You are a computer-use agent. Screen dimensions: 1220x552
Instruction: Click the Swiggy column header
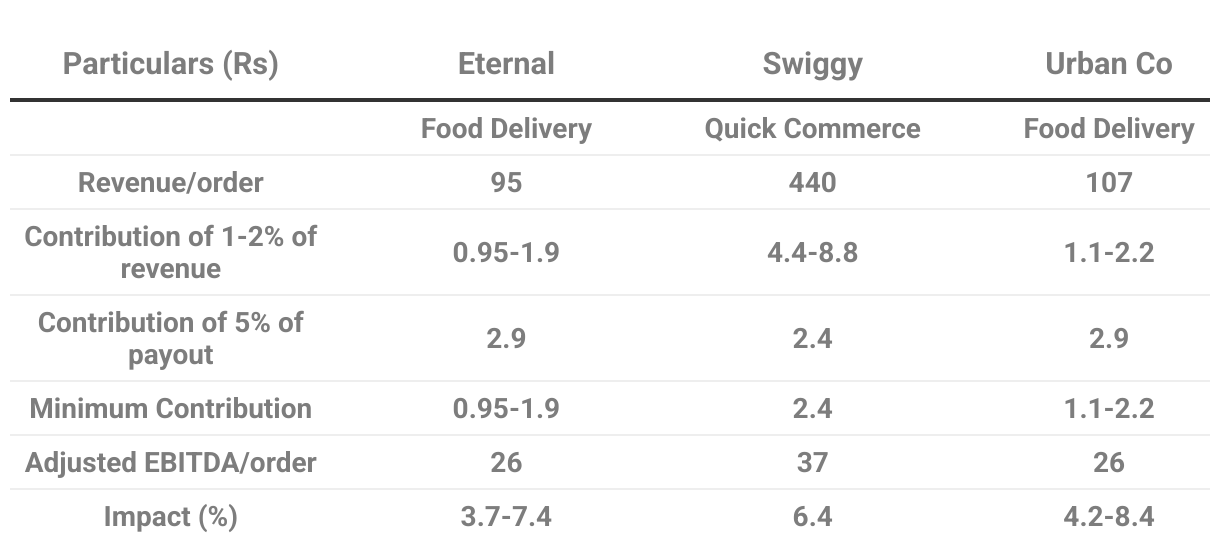pos(812,65)
